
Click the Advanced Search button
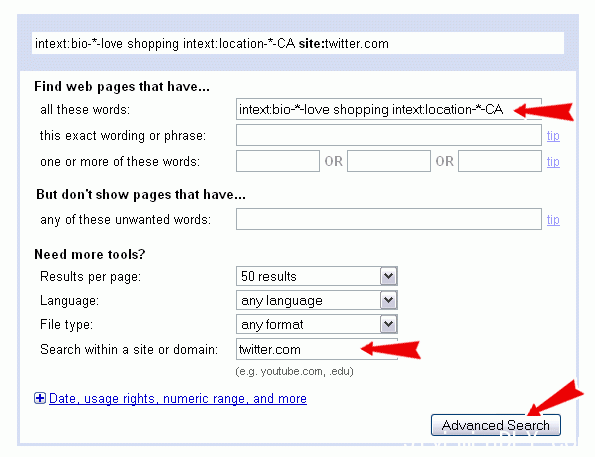(x=496, y=425)
